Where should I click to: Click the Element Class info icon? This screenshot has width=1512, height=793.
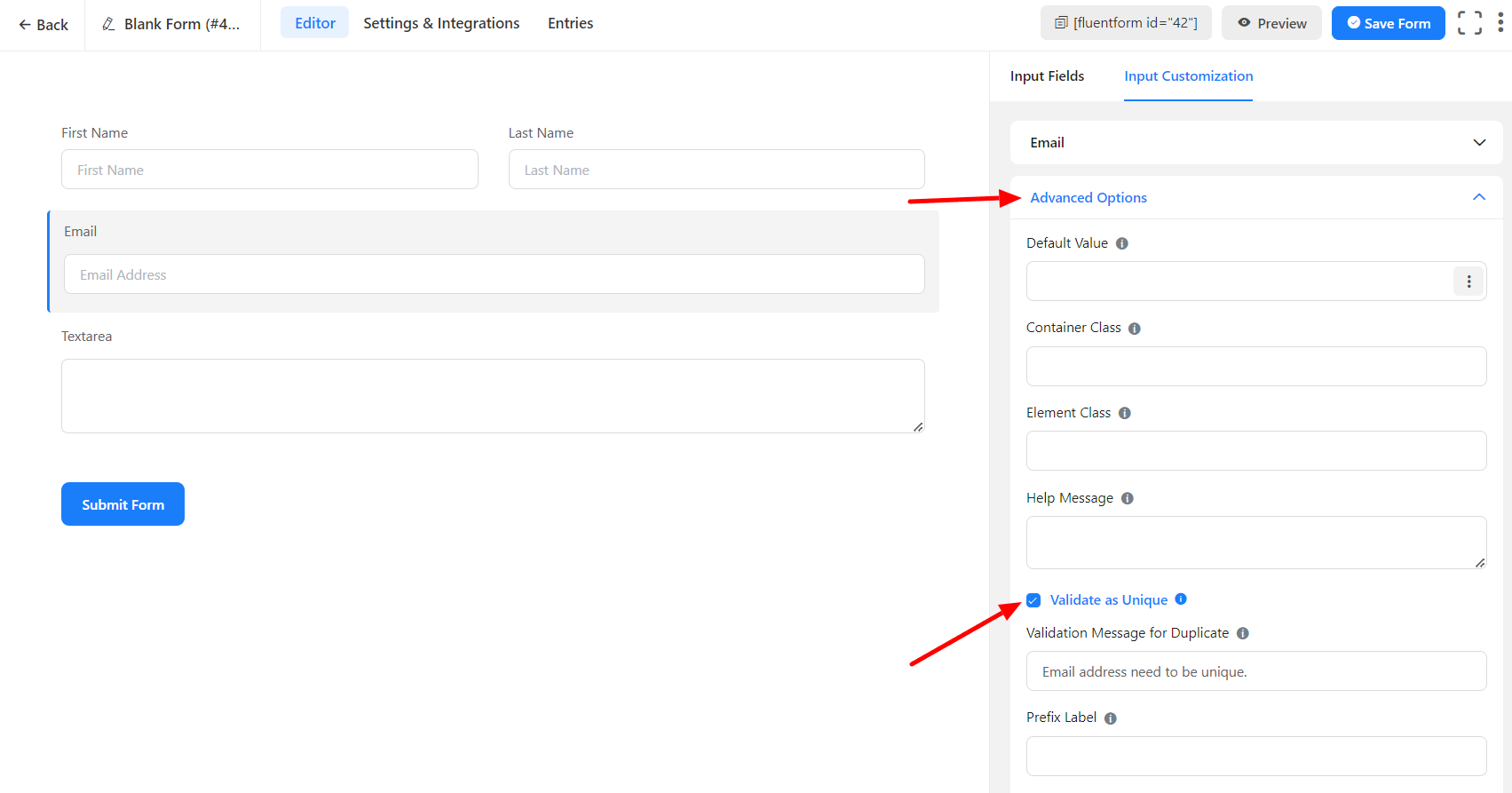1125,413
